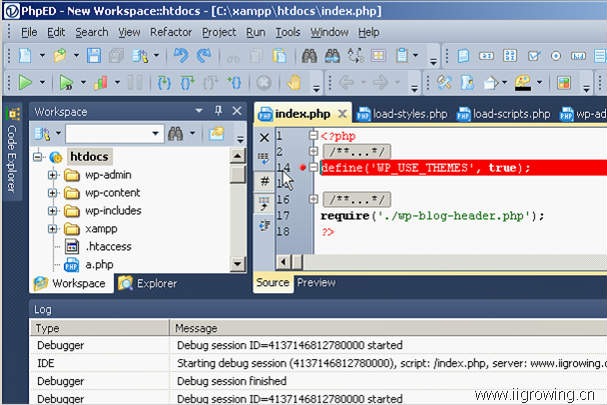The height and width of the screenshot is (405, 607).
Task: Toggle the breakpoint dot on line 14
Action: [x=303, y=168]
